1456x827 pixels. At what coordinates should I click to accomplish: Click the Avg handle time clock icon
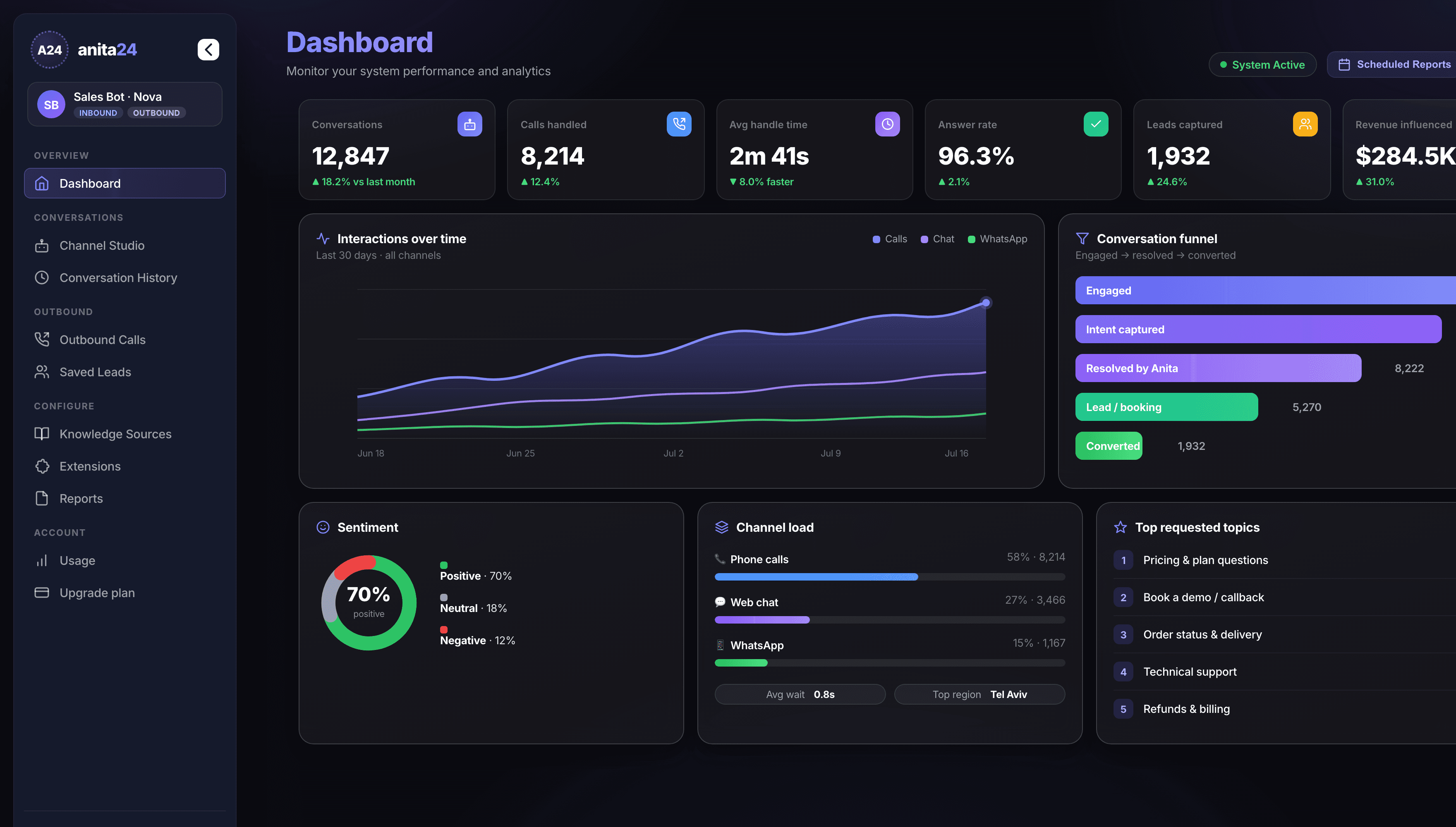[x=887, y=124]
